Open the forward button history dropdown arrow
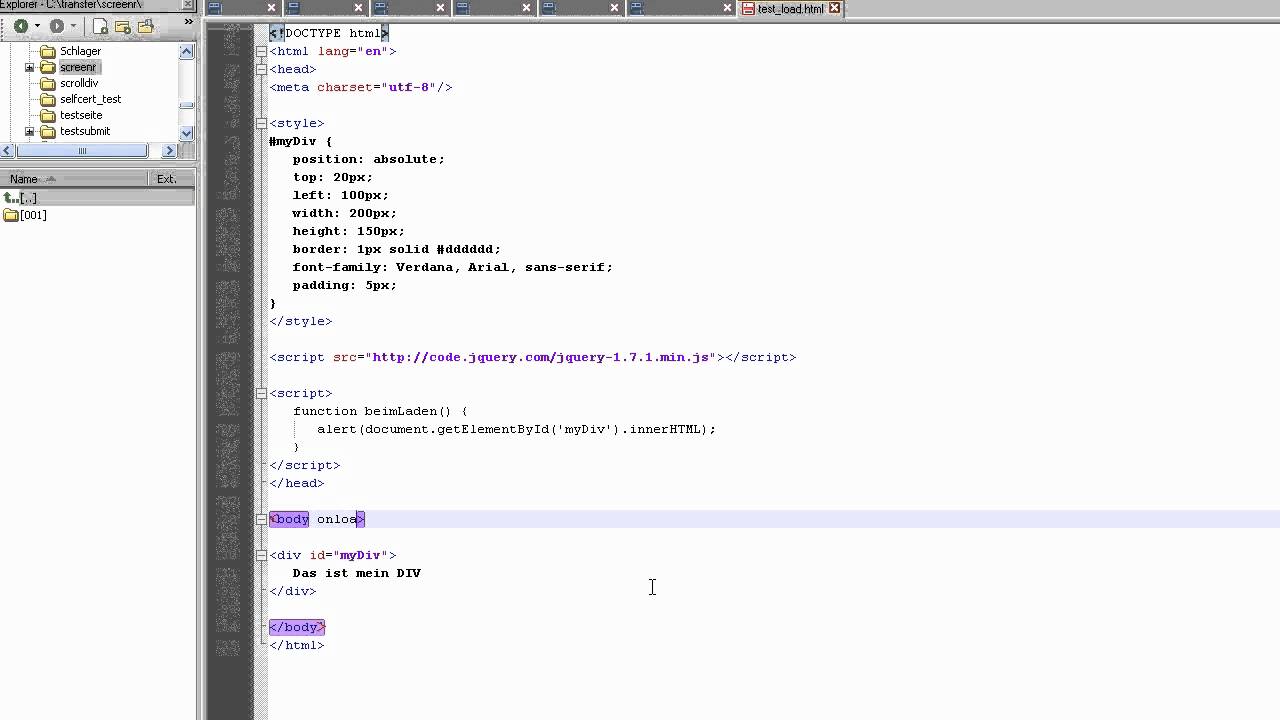Screen dimensions: 1280x720 click(73, 26)
